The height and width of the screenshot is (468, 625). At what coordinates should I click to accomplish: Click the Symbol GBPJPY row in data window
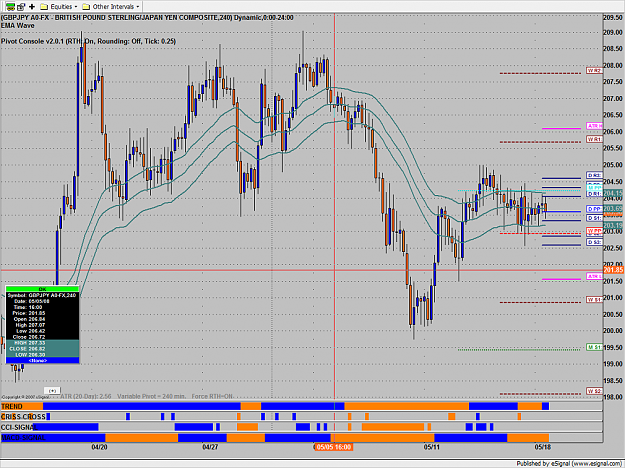(42, 295)
